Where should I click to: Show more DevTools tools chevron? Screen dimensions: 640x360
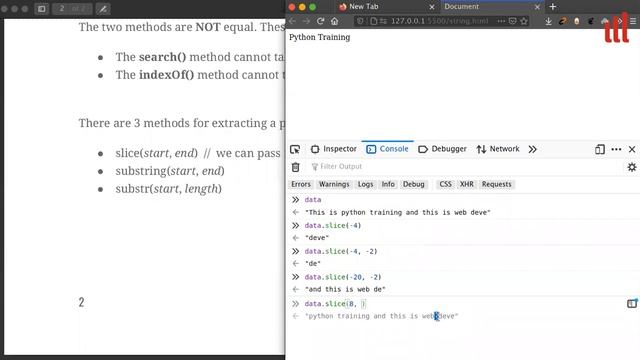(532, 149)
